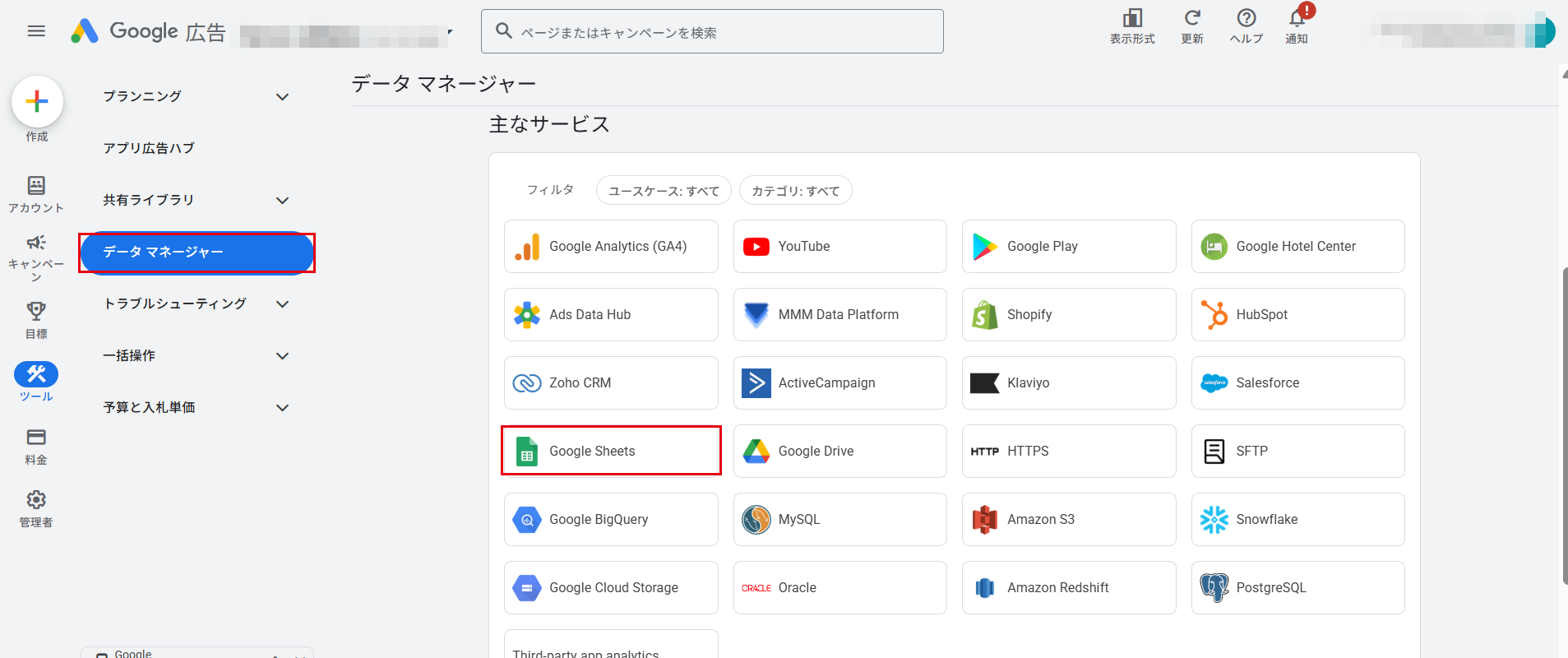Open the hamburger main menu
Screen dimensions: 1568x658
tap(36, 31)
